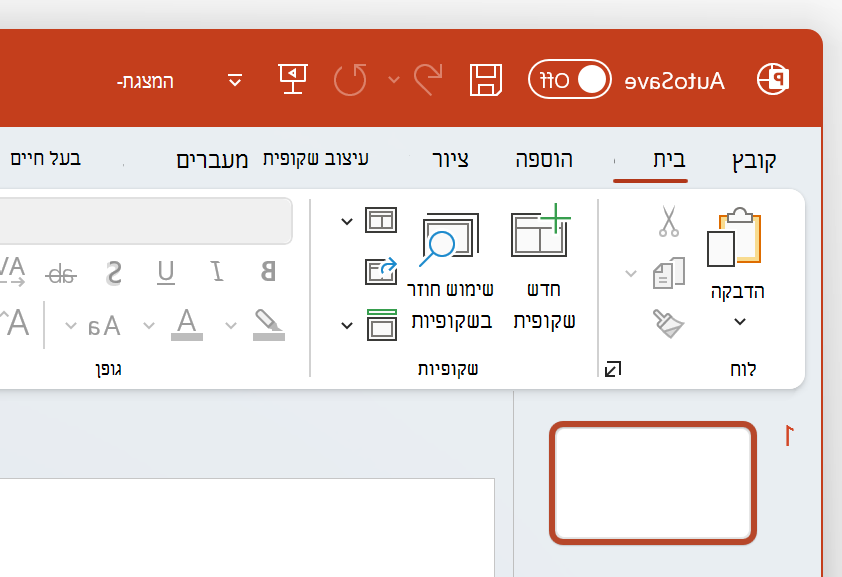The height and width of the screenshot is (577, 842).
Task: Select slide 1 thumbnail
Action: [653, 483]
